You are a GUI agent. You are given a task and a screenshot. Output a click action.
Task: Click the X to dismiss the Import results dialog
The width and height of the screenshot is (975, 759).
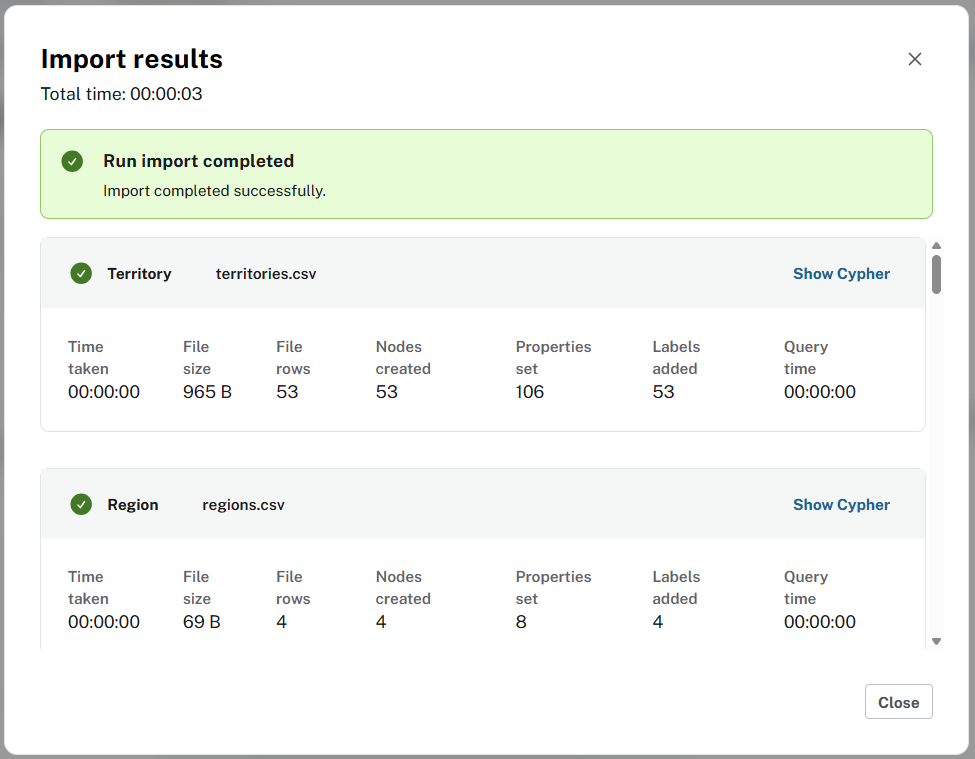click(x=914, y=59)
